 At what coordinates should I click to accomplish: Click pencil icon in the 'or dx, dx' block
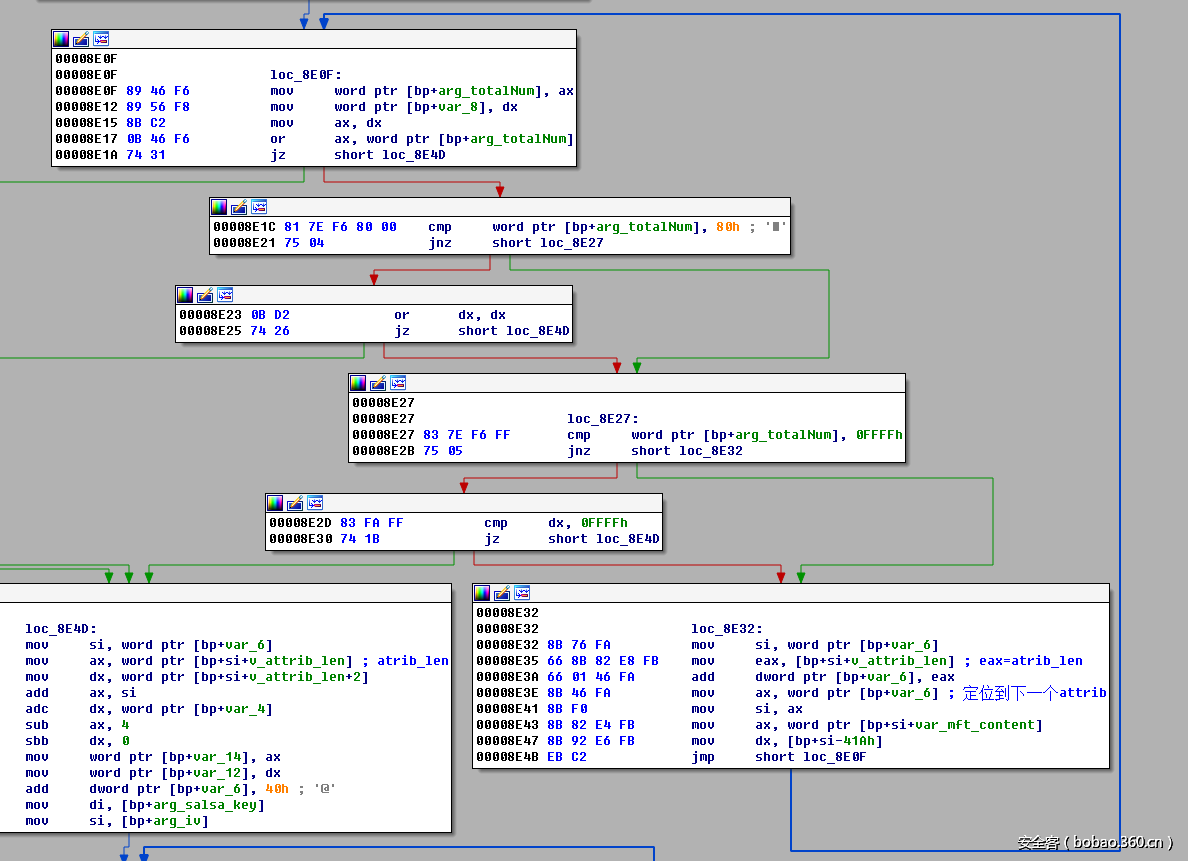tap(205, 295)
